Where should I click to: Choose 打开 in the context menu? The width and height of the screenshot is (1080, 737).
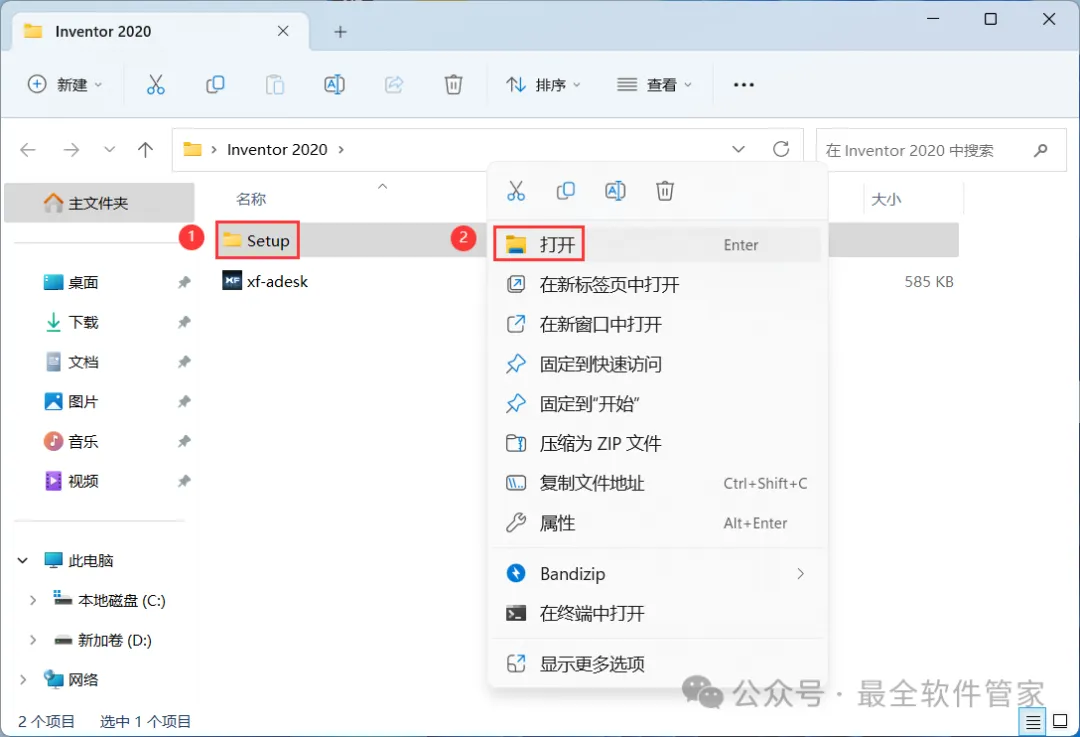[x=657, y=245]
